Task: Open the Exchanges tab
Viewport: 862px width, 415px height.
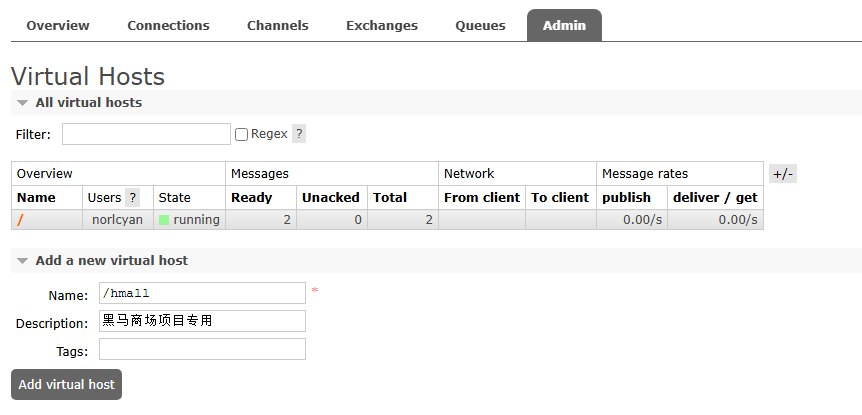Action: [382, 25]
